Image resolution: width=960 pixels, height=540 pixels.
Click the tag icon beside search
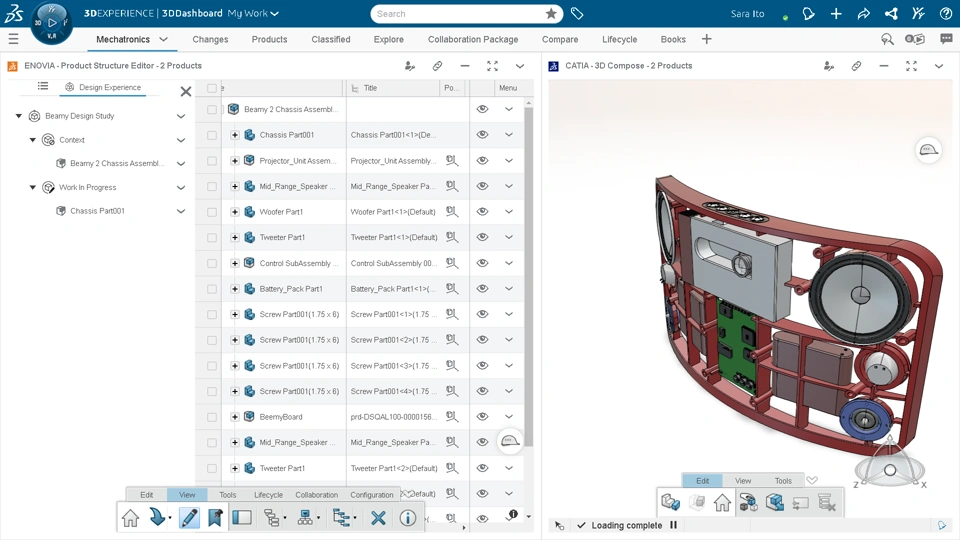point(577,13)
